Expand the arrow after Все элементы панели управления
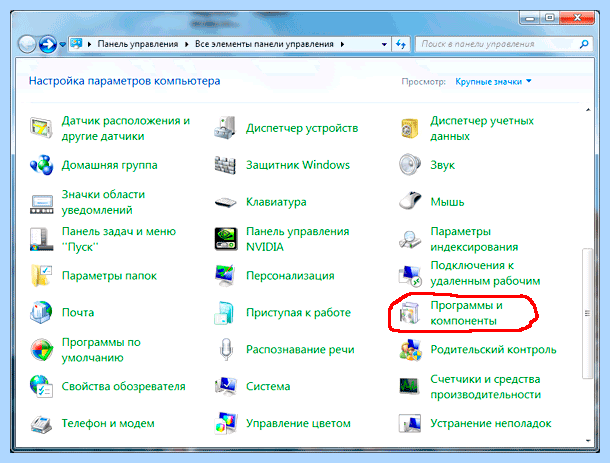Screen dimensions: 610x463 (x=342, y=44)
